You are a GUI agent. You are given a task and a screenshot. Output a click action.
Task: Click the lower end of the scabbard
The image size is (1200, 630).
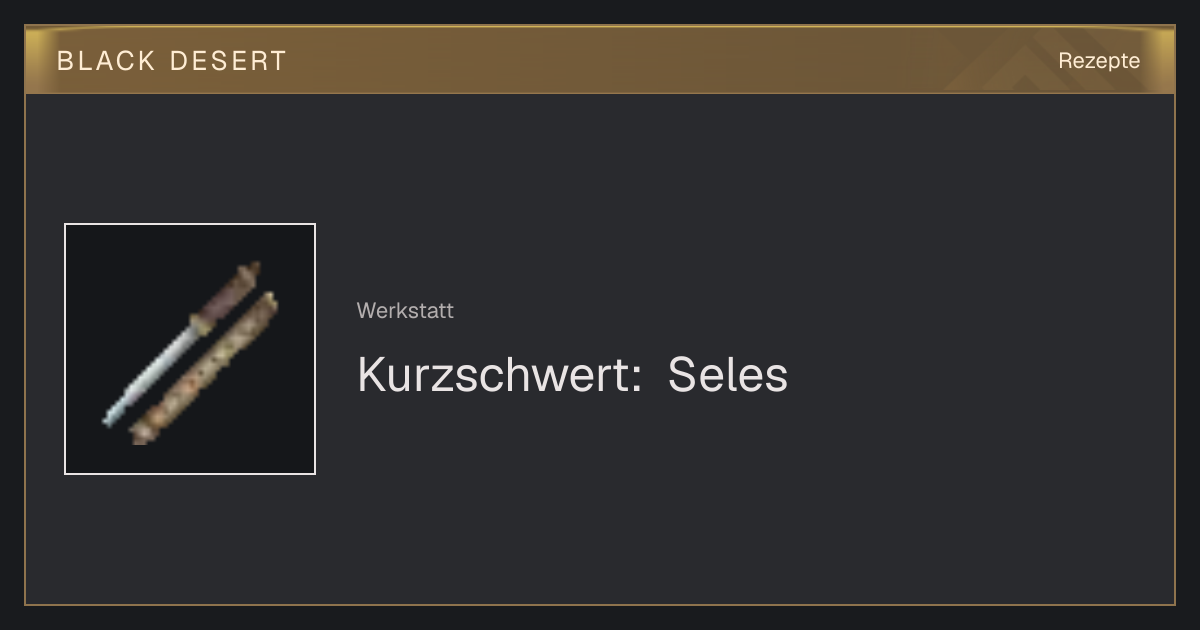(140, 435)
